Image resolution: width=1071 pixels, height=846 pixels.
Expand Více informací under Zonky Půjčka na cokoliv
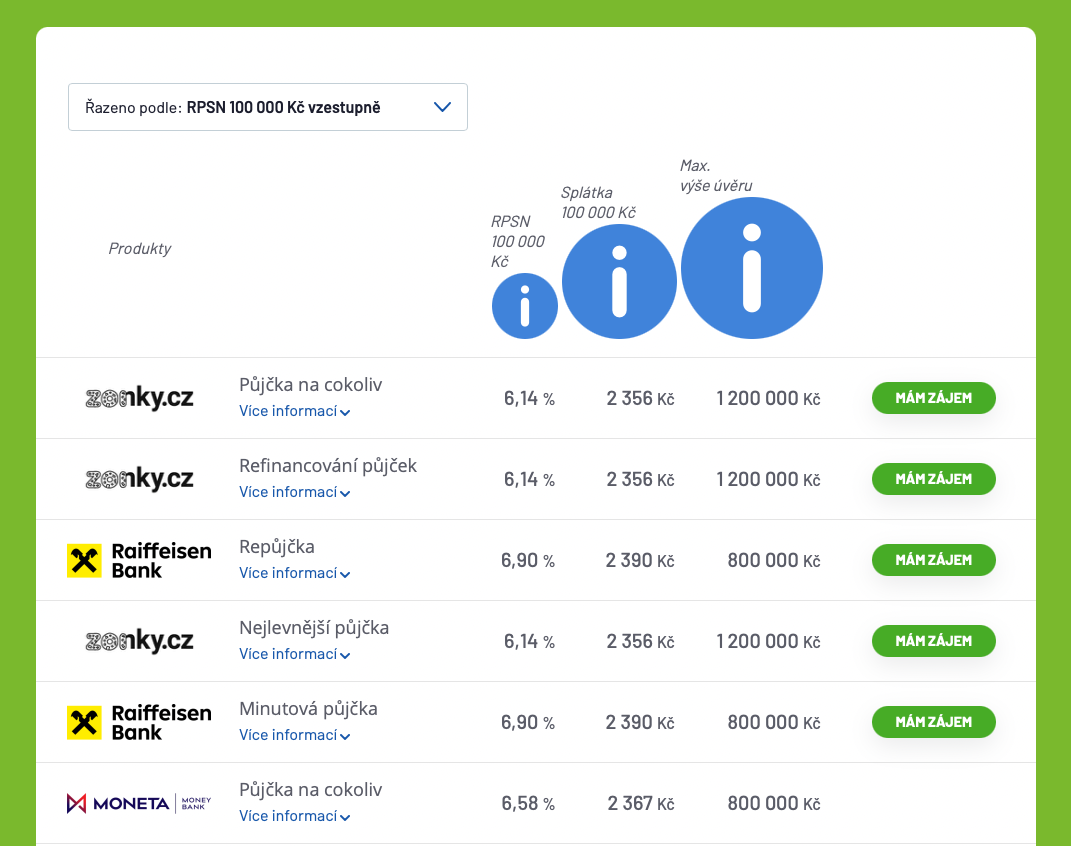coord(294,411)
